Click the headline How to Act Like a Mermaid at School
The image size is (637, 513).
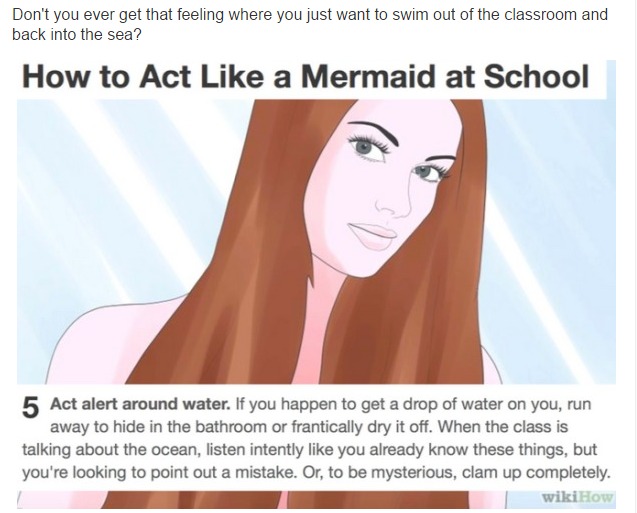tap(306, 76)
